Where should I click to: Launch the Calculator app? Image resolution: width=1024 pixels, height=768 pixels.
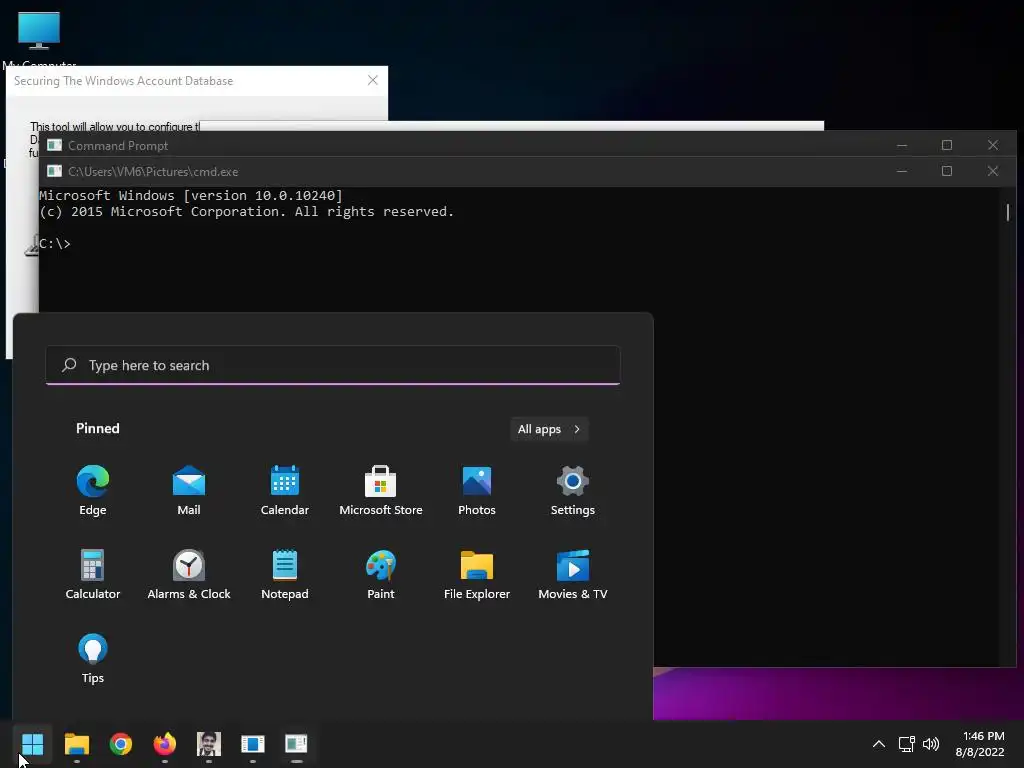[x=93, y=575]
